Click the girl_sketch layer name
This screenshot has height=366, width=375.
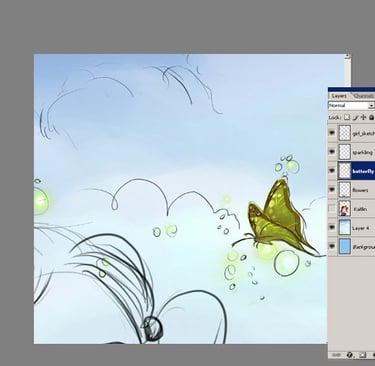[x=364, y=133]
